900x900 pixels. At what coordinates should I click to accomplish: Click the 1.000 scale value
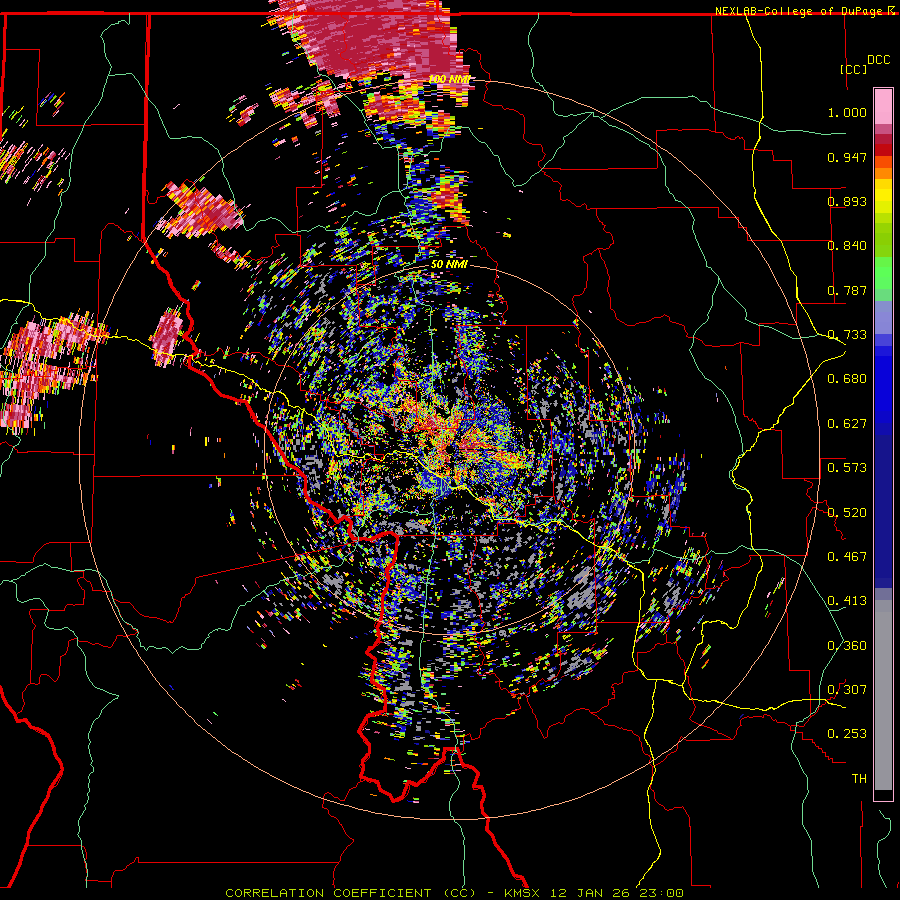point(847,112)
